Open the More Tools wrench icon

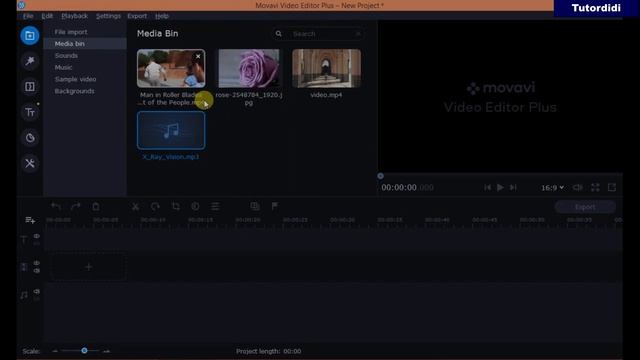(30, 164)
